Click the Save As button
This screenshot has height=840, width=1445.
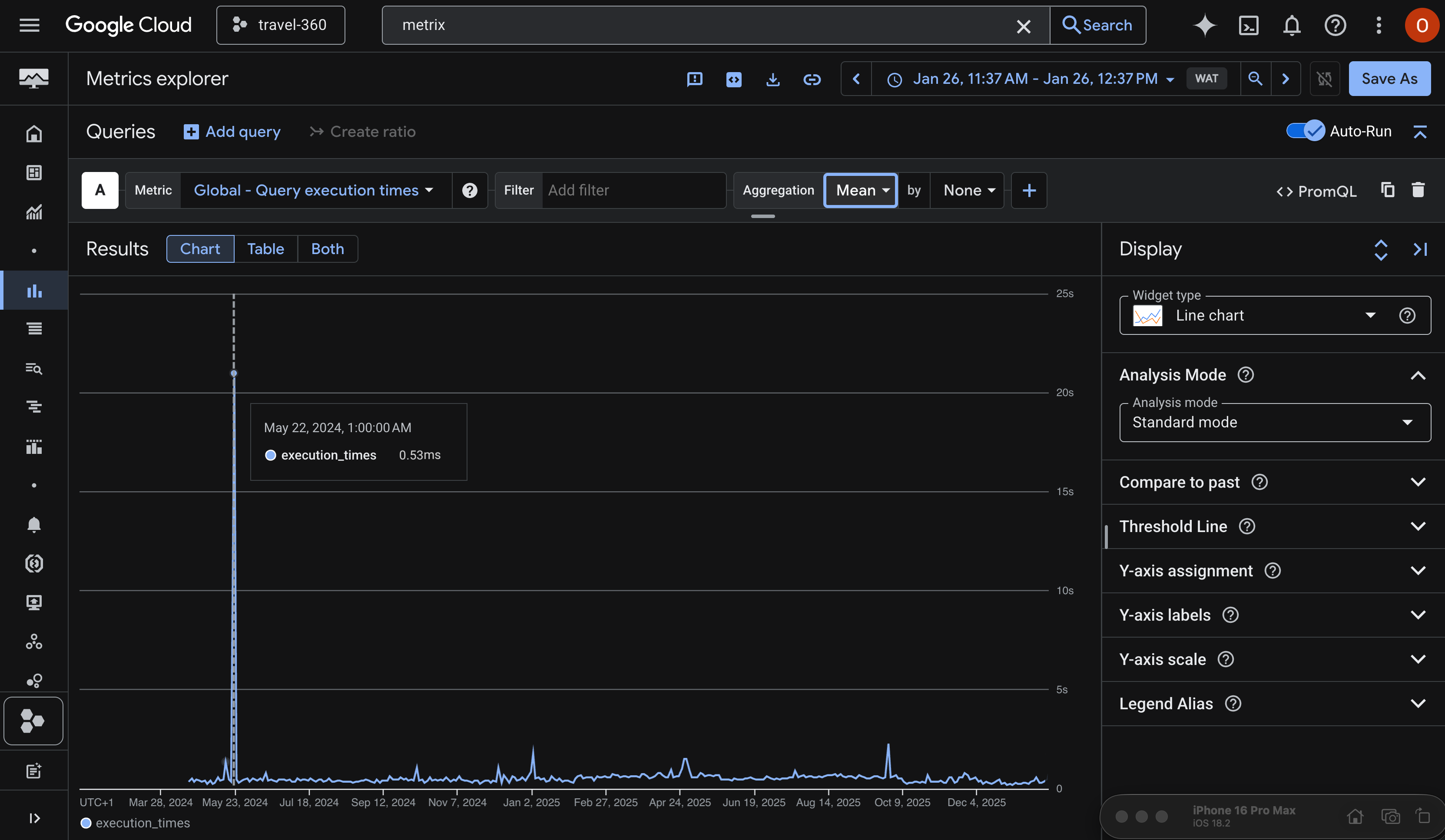1389,79
